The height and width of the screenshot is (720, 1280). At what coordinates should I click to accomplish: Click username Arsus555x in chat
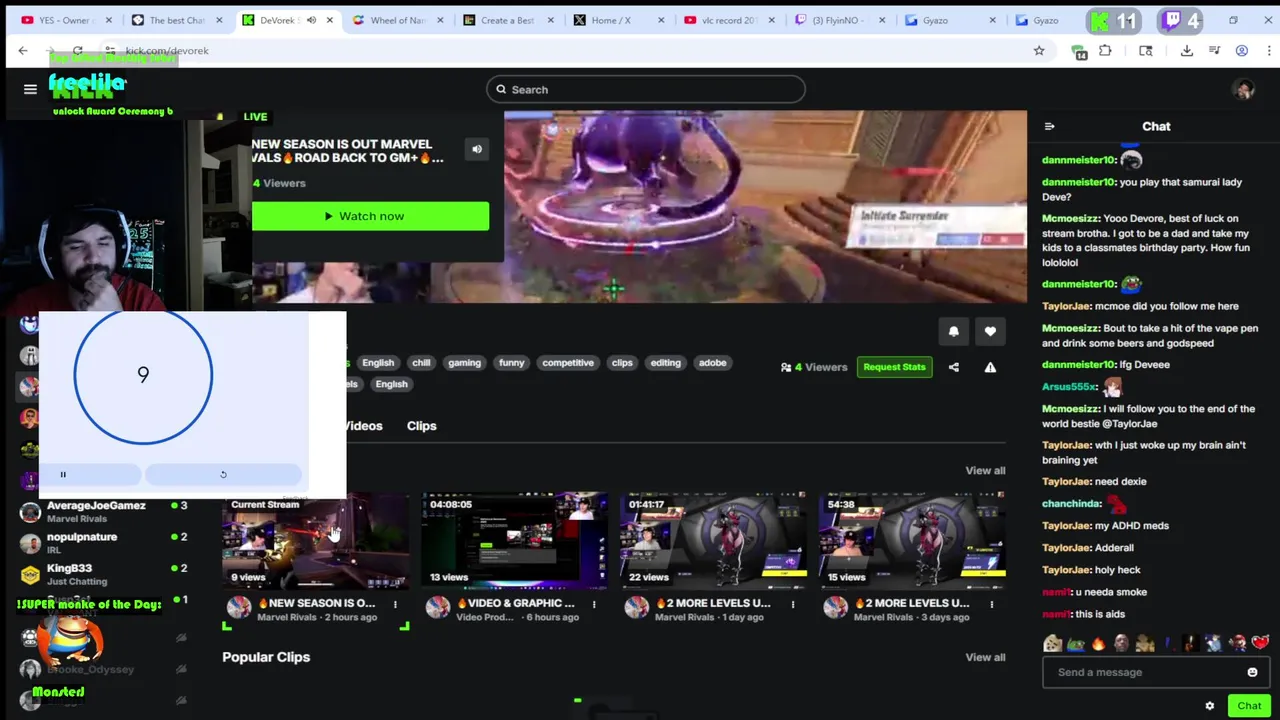(1069, 387)
